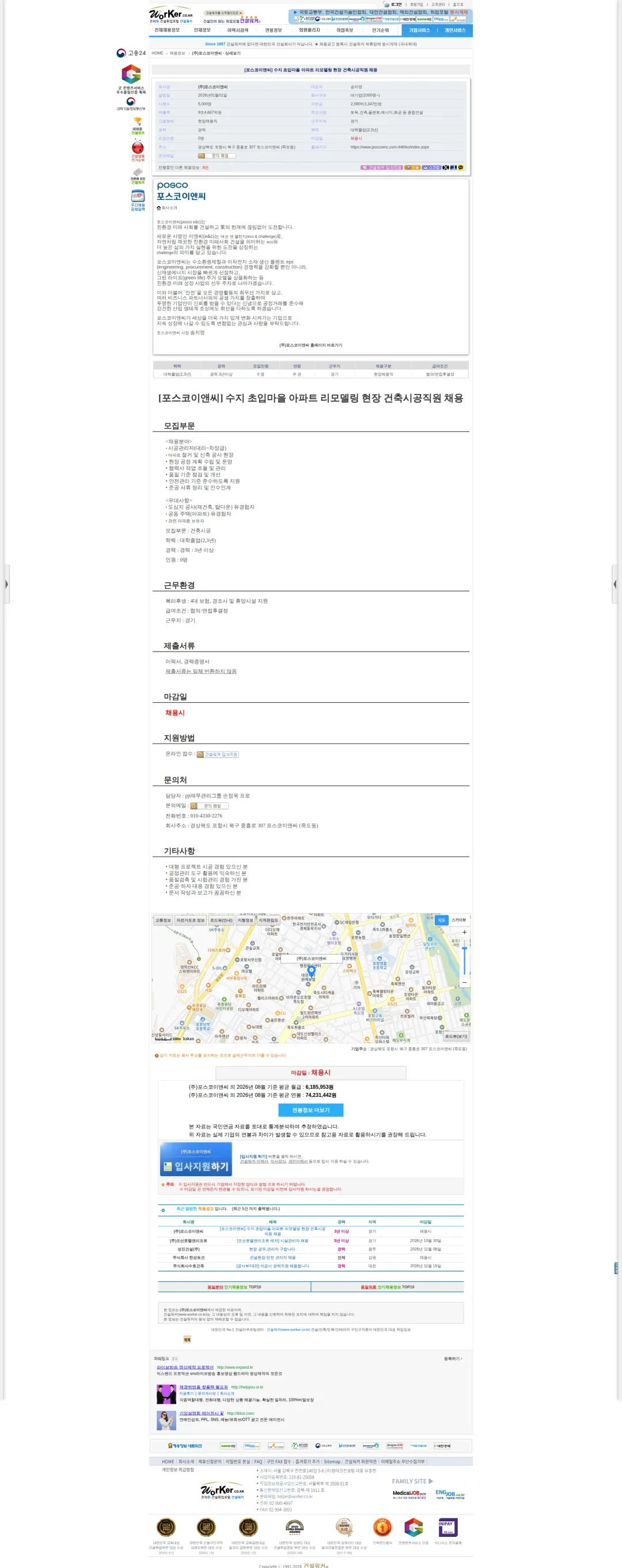The height and width of the screenshot is (1568, 622).
Task: Open 전체채용정보 menu
Action: 167,30
